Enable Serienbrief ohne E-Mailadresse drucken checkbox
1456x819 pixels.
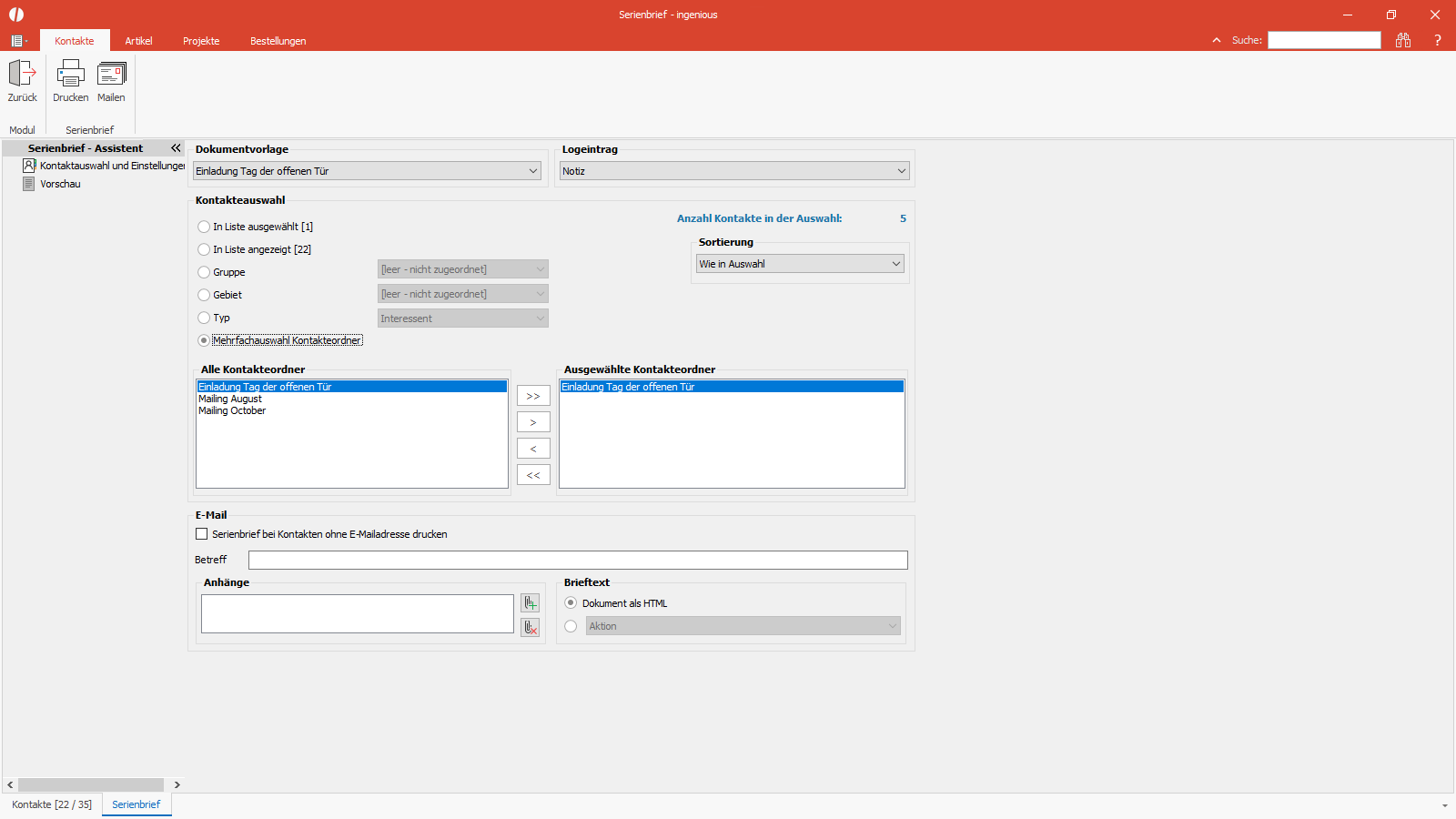[202, 534]
